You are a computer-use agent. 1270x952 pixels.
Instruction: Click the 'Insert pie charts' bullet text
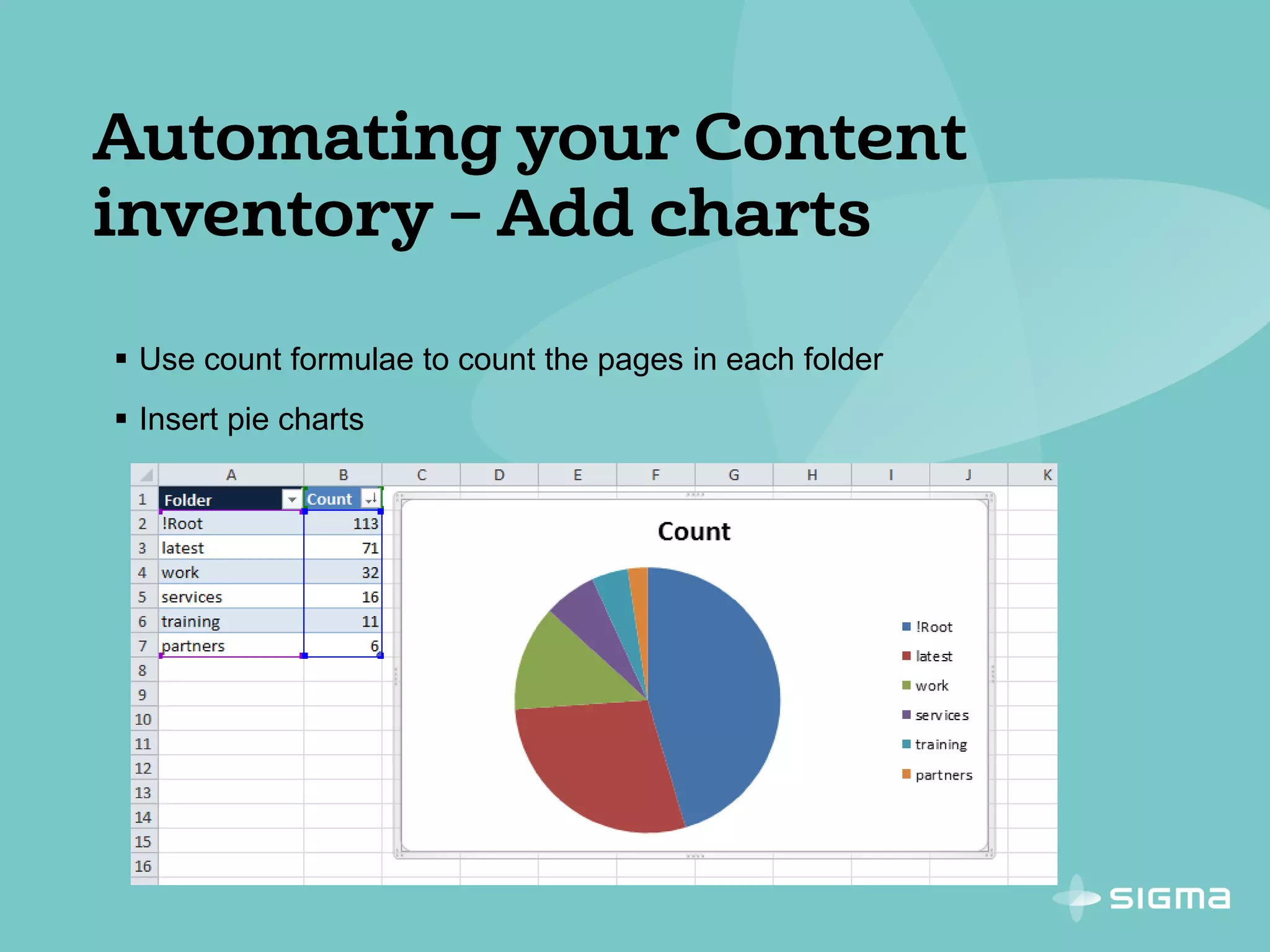point(251,419)
